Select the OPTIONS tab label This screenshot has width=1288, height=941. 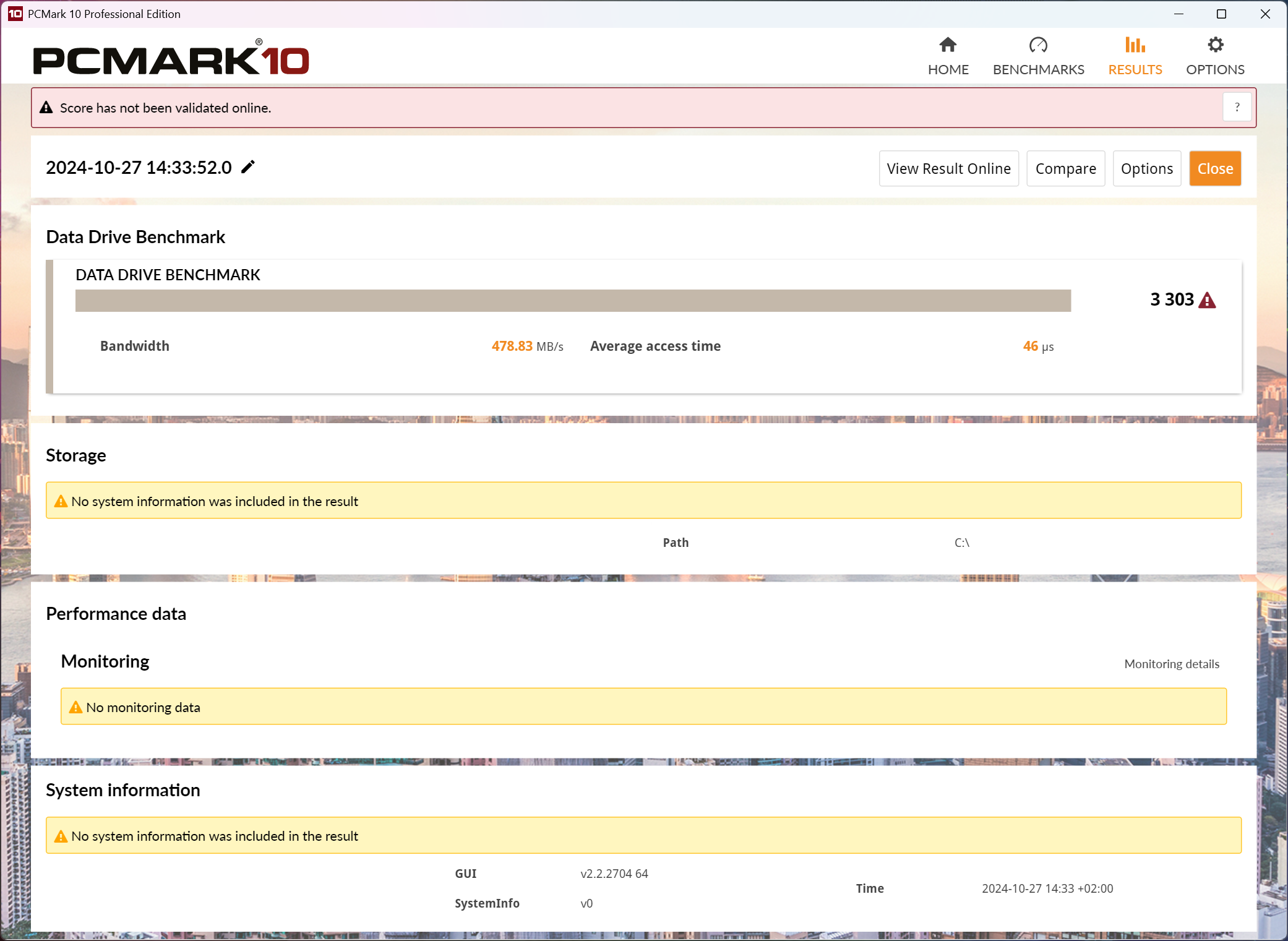pyautogui.click(x=1215, y=69)
